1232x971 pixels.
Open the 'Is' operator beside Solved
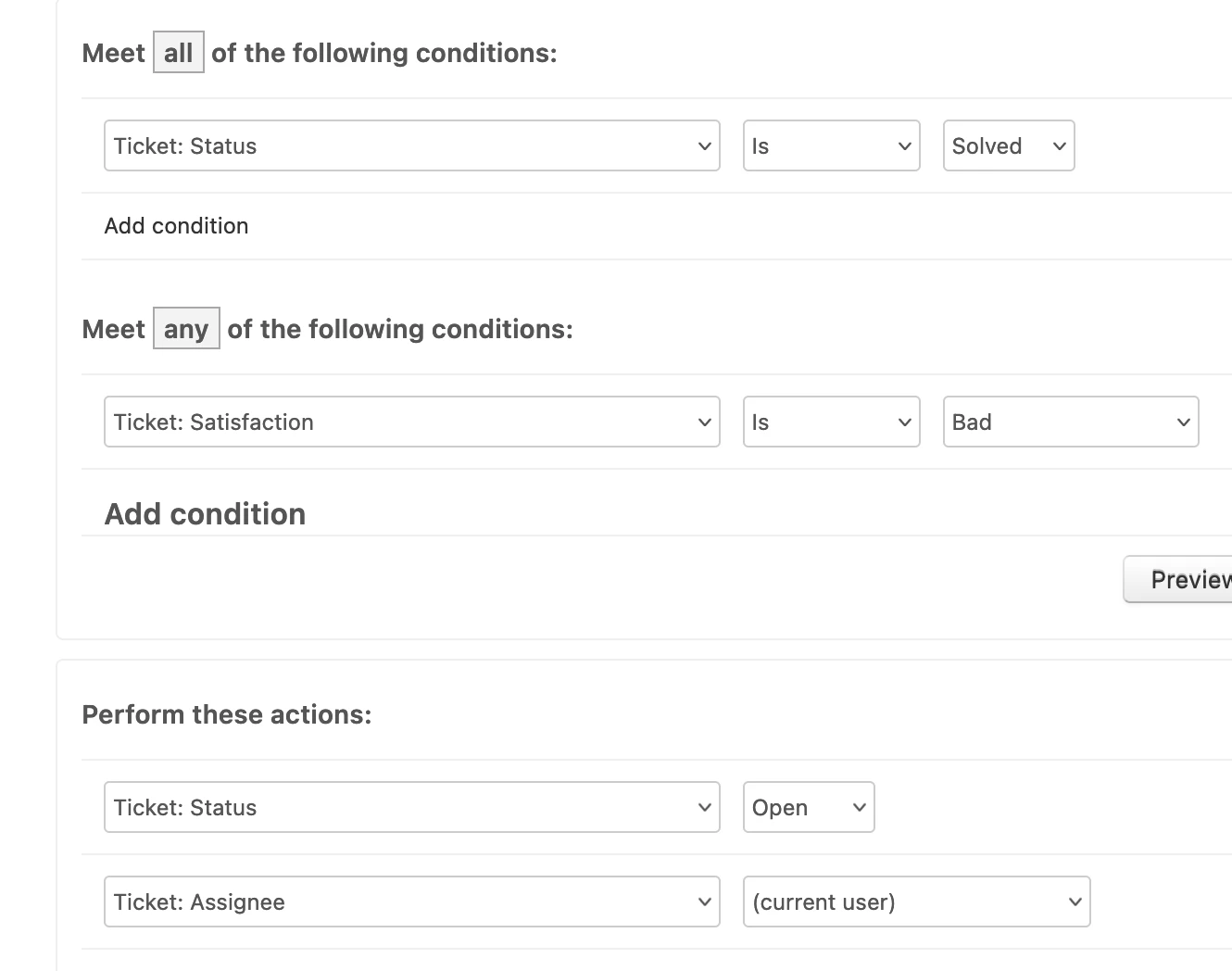(x=831, y=146)
